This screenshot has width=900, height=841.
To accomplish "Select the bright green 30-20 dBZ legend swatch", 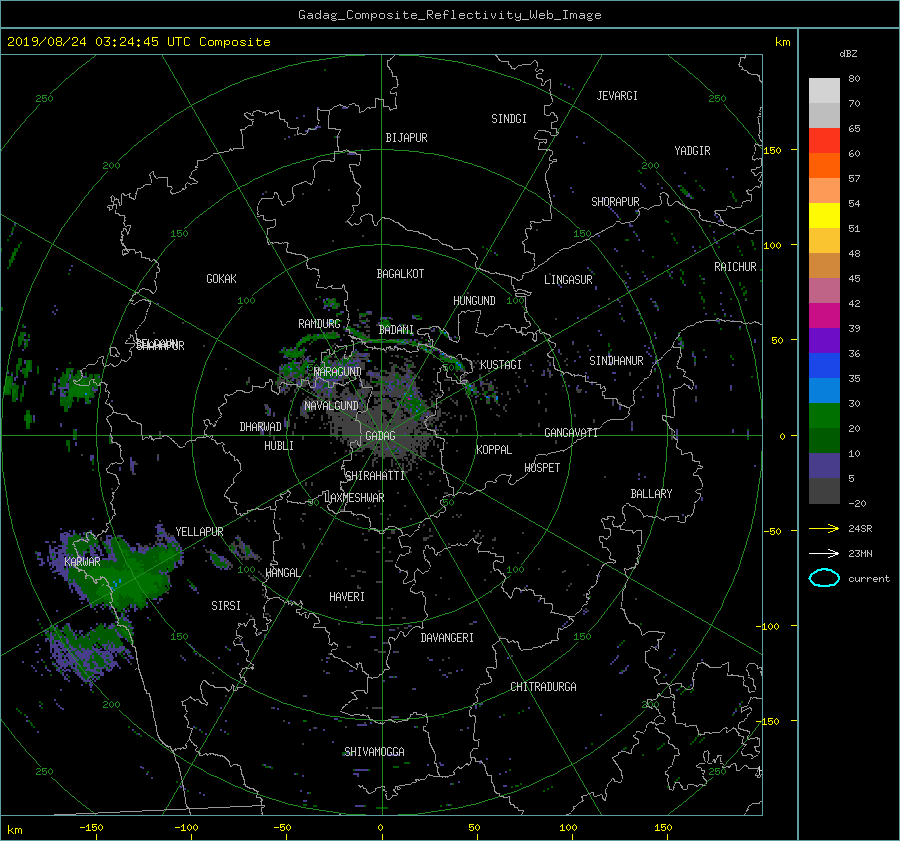I will 824,416.
